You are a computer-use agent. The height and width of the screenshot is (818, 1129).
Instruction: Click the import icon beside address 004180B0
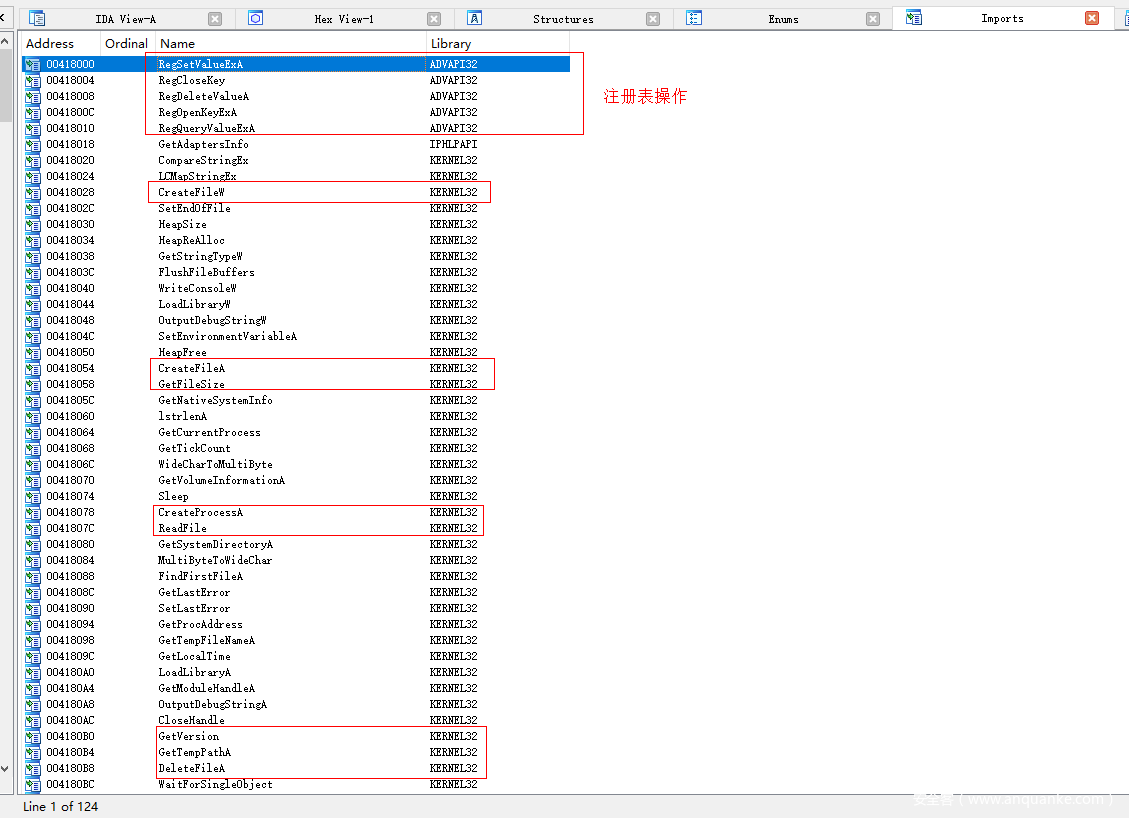[33, 736]
